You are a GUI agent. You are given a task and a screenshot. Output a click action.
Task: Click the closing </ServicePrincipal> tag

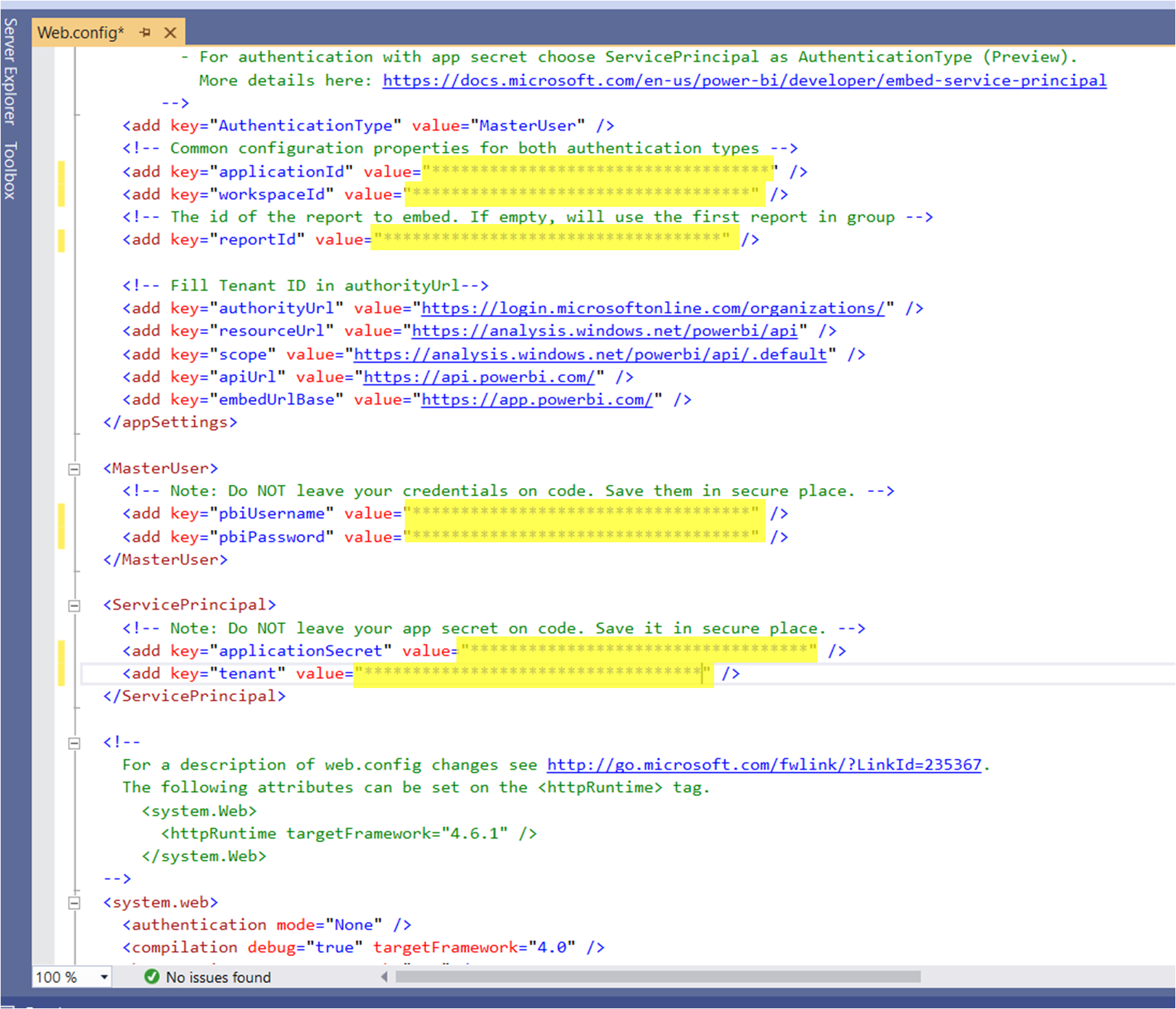(195, 696)
